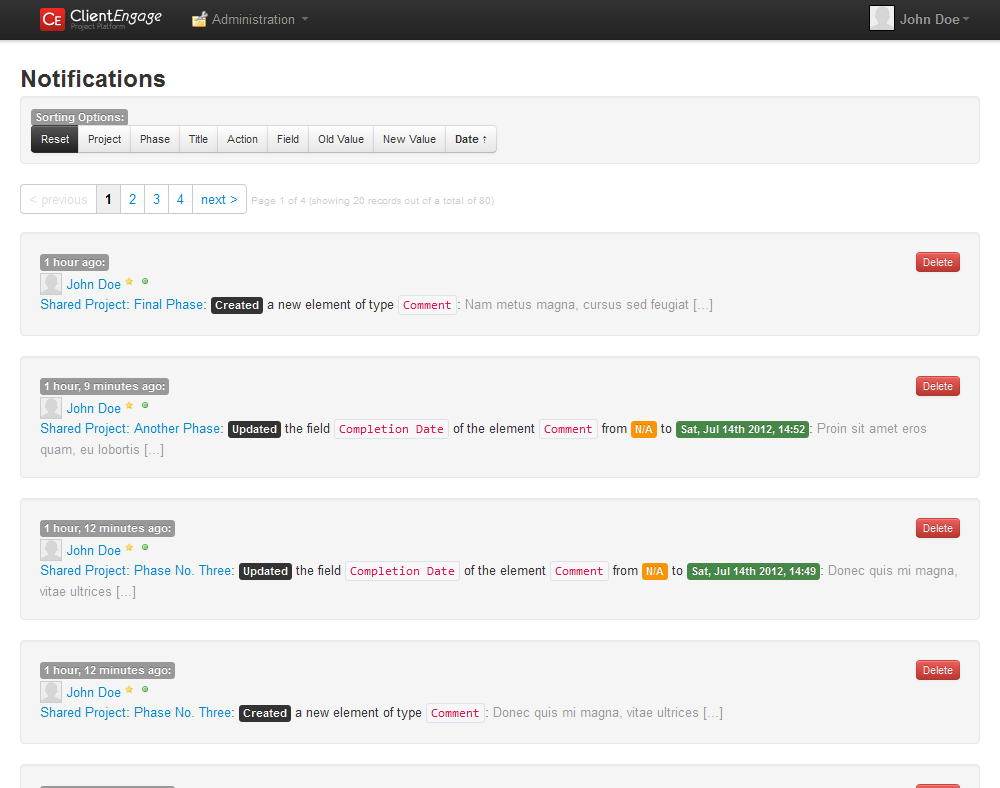Click Completion Date field in Another Phase notification
Viewport: 1000px width, 788px height.
pos(391,430)
